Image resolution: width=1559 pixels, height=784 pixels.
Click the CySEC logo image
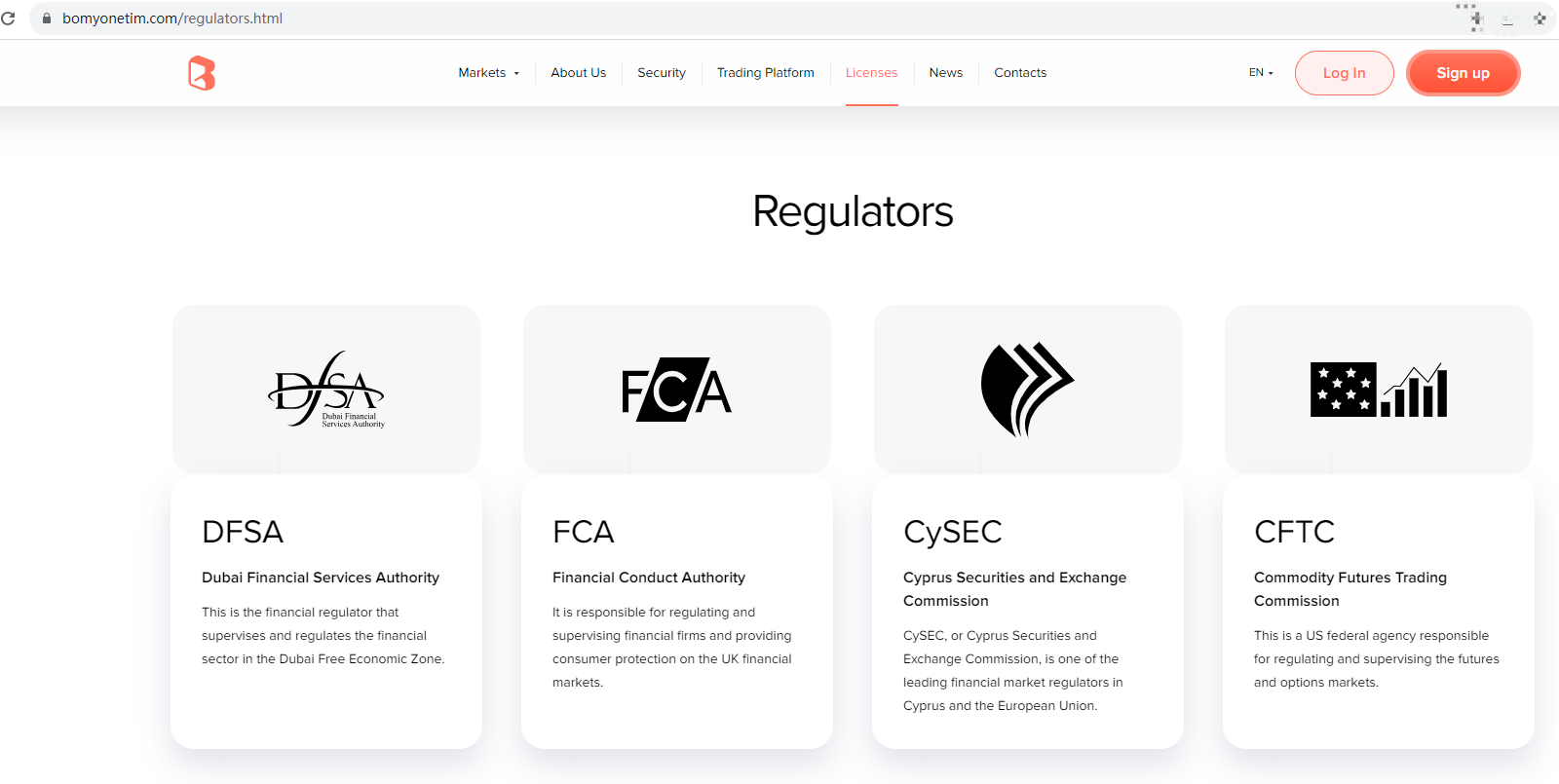1027,390
